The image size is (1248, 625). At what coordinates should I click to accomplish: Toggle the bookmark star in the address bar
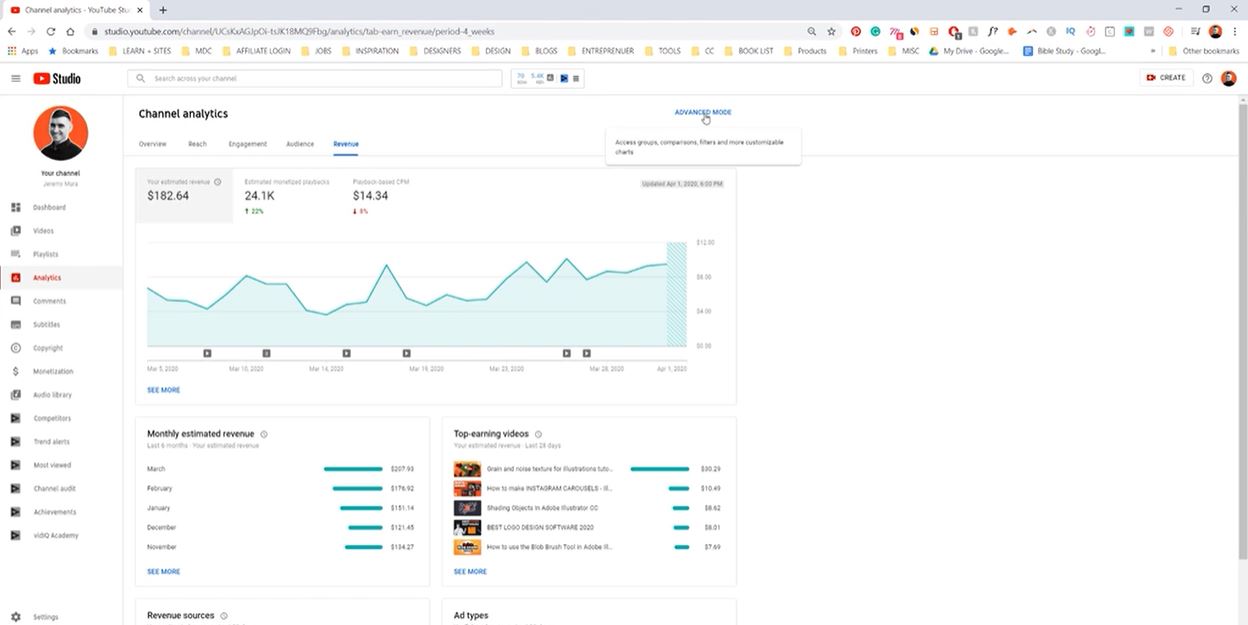pyautogui.click(x=831, y=31)
